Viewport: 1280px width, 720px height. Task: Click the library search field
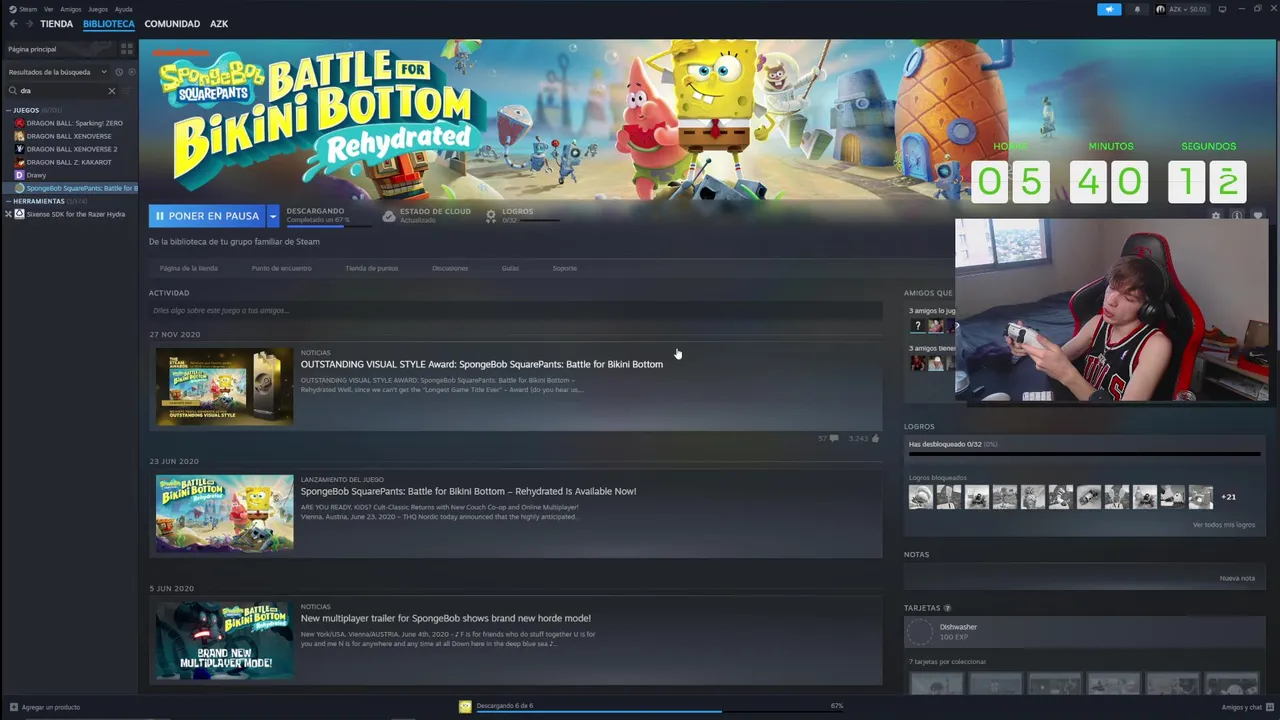pyautogui.click(x=60, y=91)
